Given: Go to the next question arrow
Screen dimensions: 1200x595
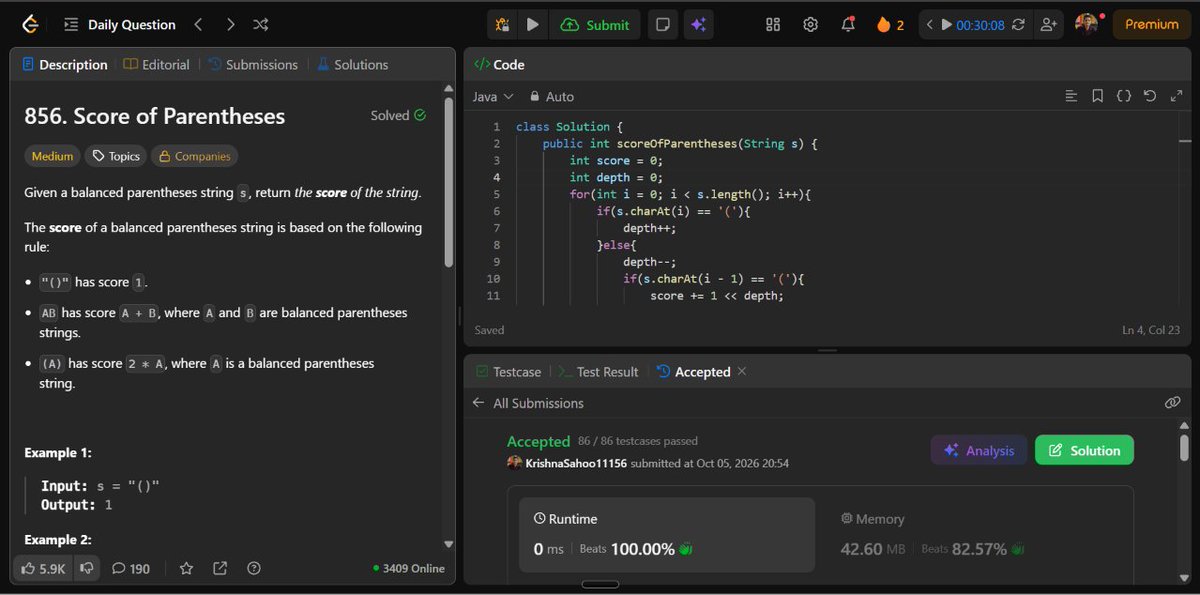Looking at the screenshot, I should click(230, 24).
